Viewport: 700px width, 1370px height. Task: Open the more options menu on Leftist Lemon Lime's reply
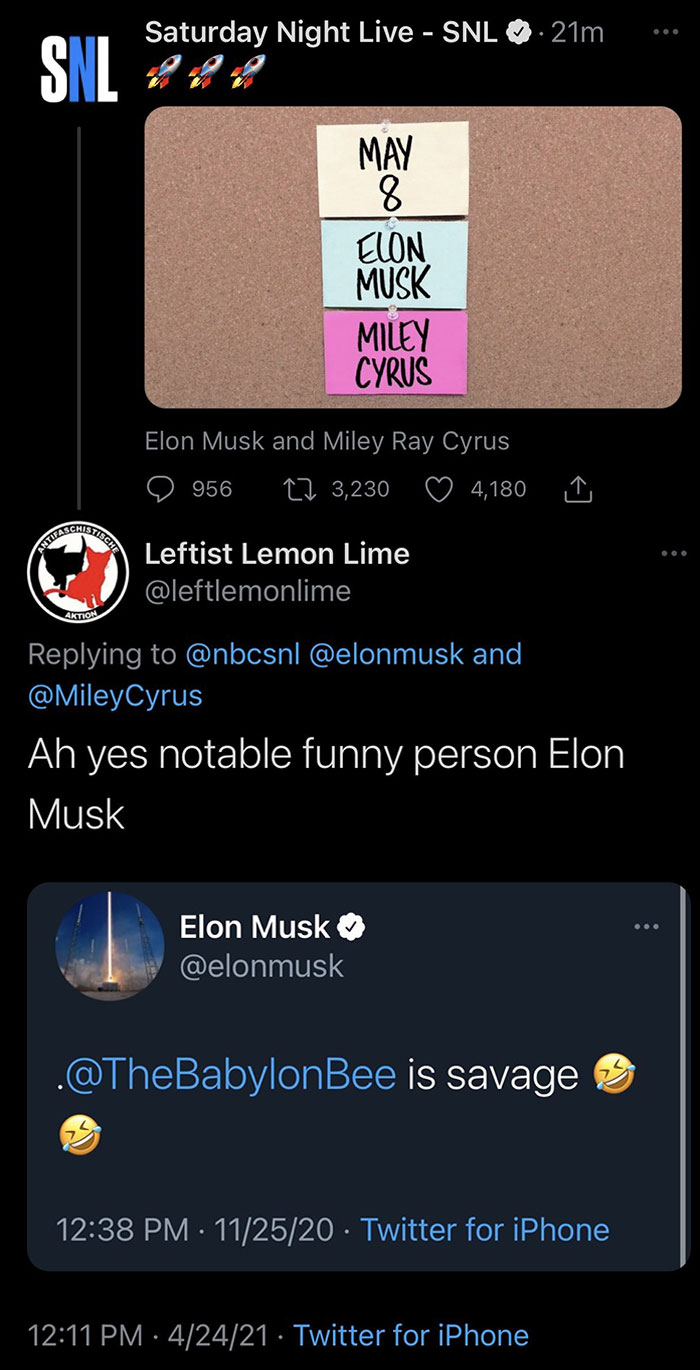676,553
